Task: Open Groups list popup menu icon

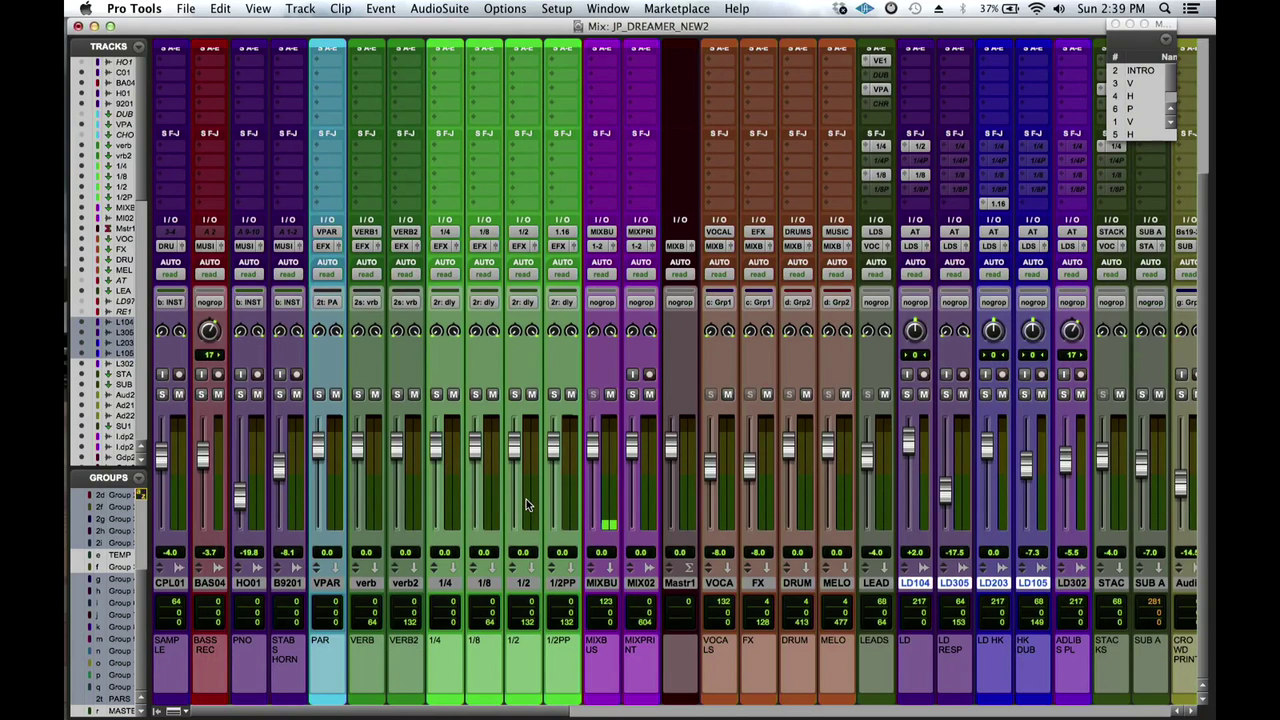Action: tap(139, 478)
